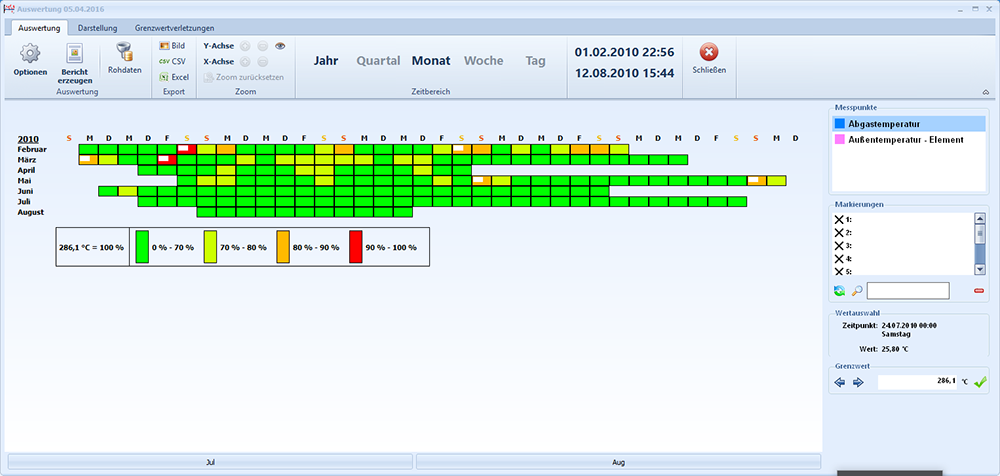This screenshot has width=1000, height=476.
Task: Switch to the Auswertung tab
Action: (39, 28)
